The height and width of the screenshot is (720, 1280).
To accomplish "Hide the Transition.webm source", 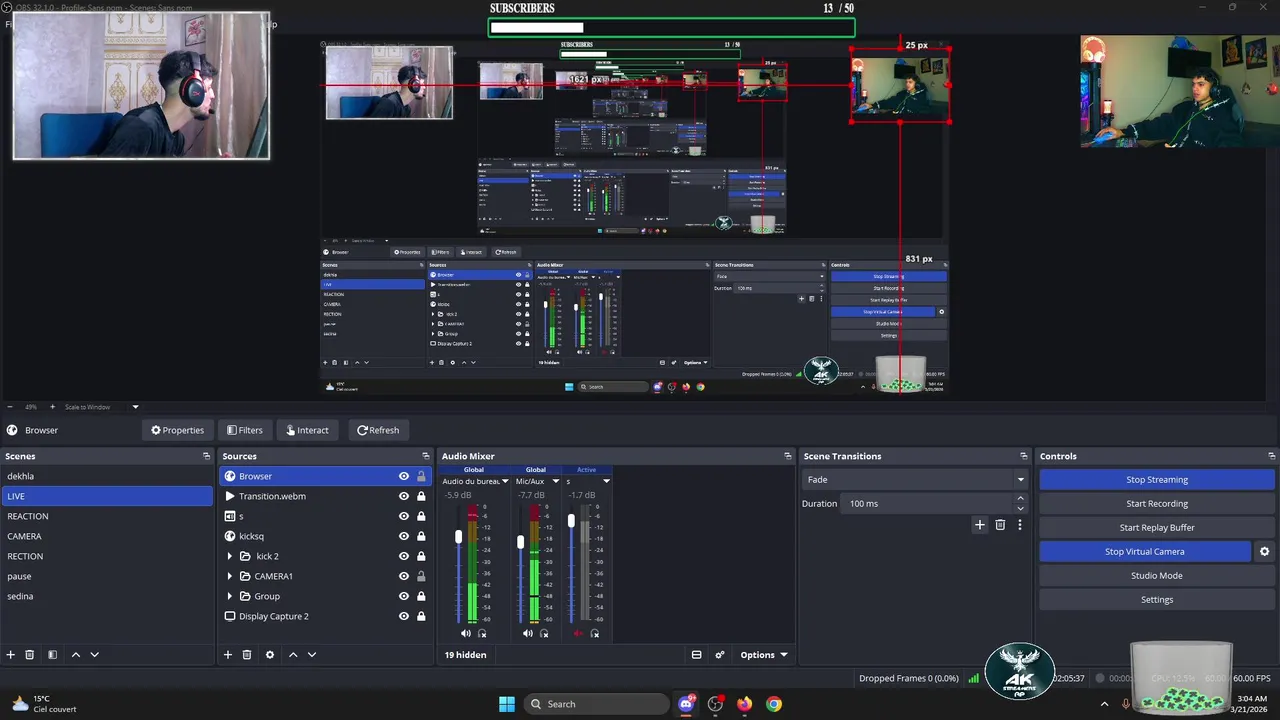I will [404, 496].
